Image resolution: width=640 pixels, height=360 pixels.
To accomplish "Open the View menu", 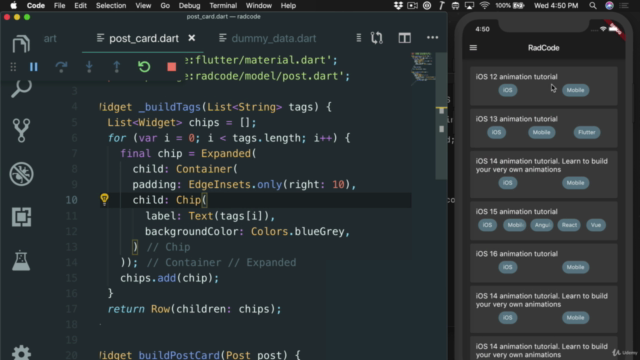I will click(x=143, y=6).
